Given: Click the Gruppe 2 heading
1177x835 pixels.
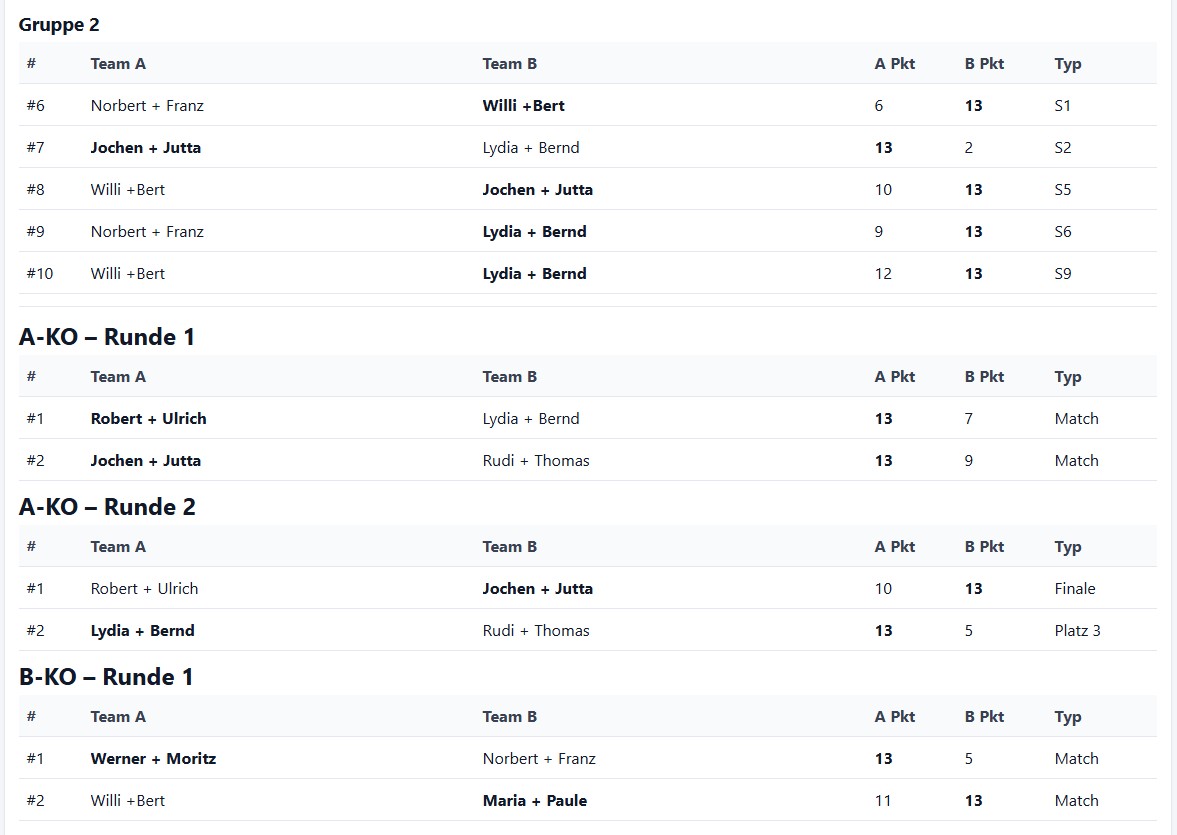Looking at the screenshot, I should [59, 25].
